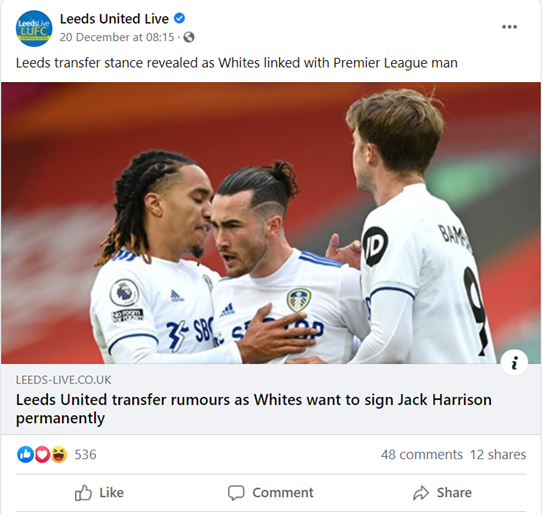The height and width of the screenshot is (514, 542).
Task: Click the red heart reaction icon
Action: pyautogui.click(x=42, y=454)
